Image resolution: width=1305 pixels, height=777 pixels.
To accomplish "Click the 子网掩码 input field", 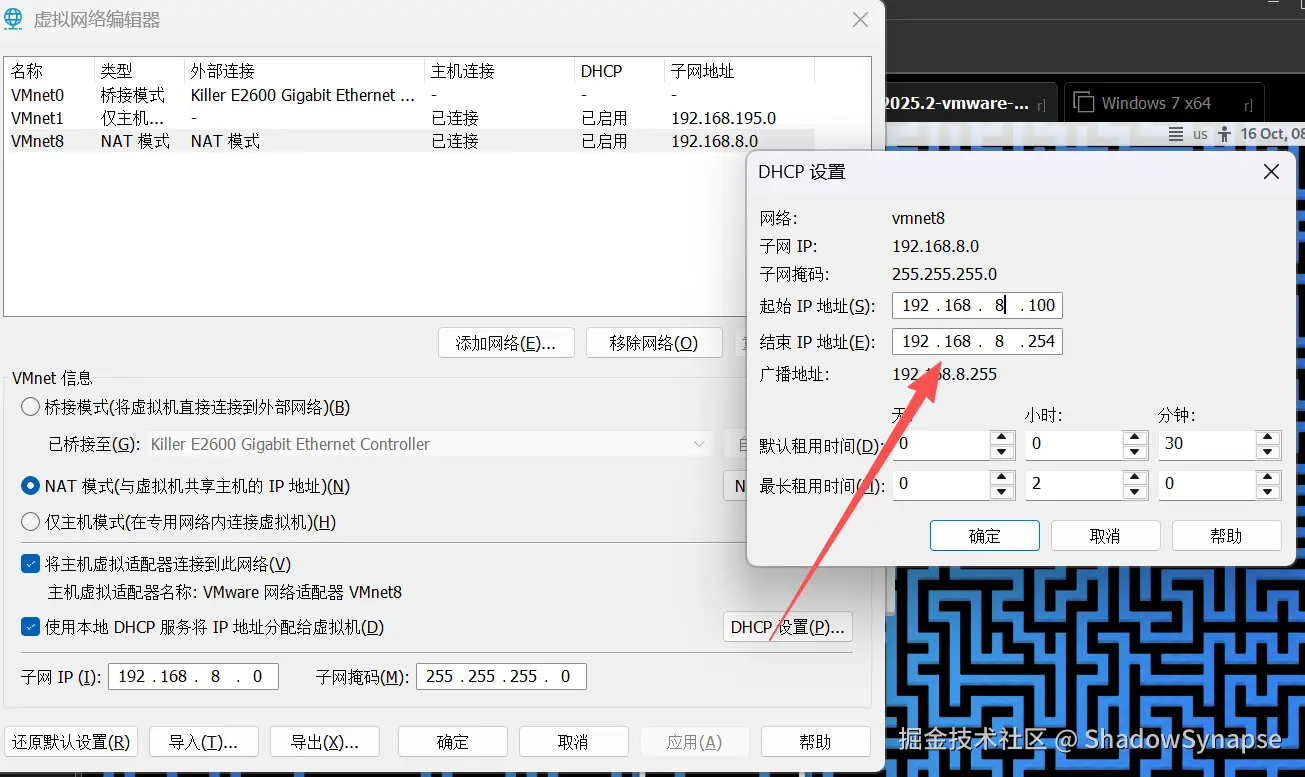I will point(501,676).
